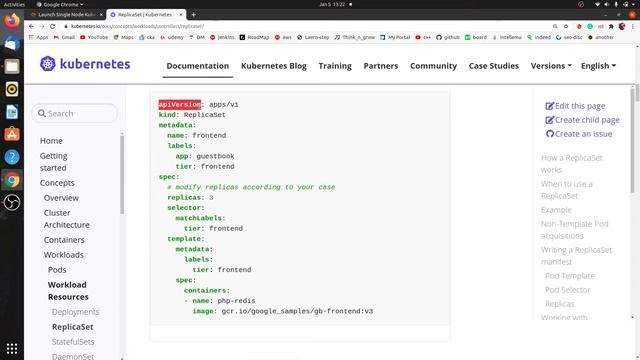This screenshot has height=360, width=640.
Task: Open the Google Chrome app menu
Action: click(60, 4)
